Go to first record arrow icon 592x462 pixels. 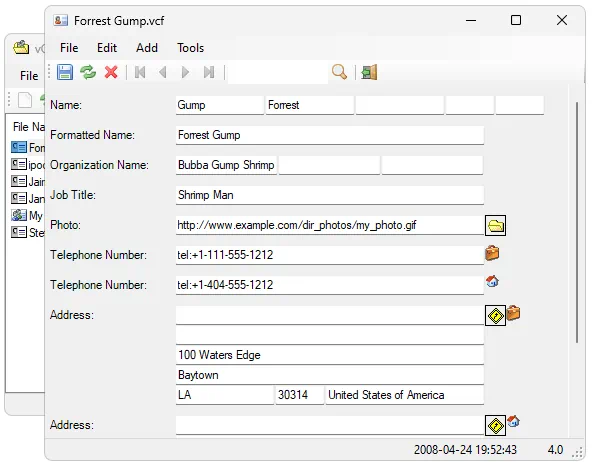[x=140, y=72]
